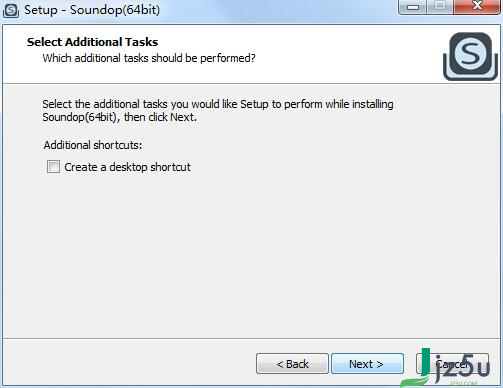Click the 'Select Additional Tasks' heading
This screenshot has height=388, width=503.
92,42
